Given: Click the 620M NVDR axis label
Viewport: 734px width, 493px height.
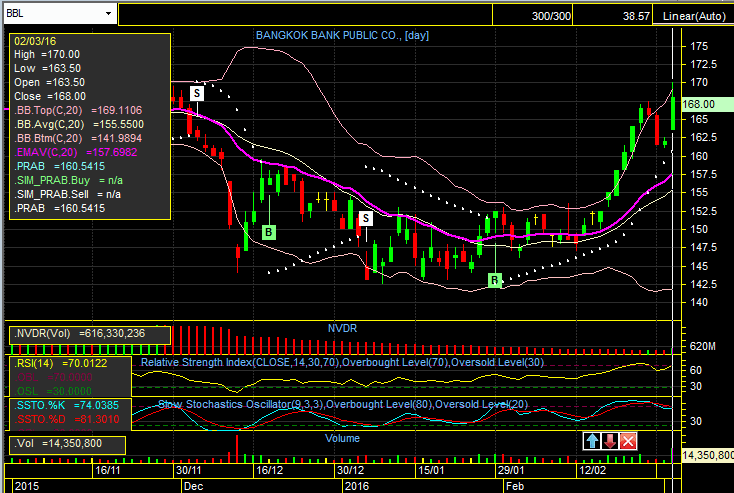Looking at the screenshot, I should click(x=702, y=346).
